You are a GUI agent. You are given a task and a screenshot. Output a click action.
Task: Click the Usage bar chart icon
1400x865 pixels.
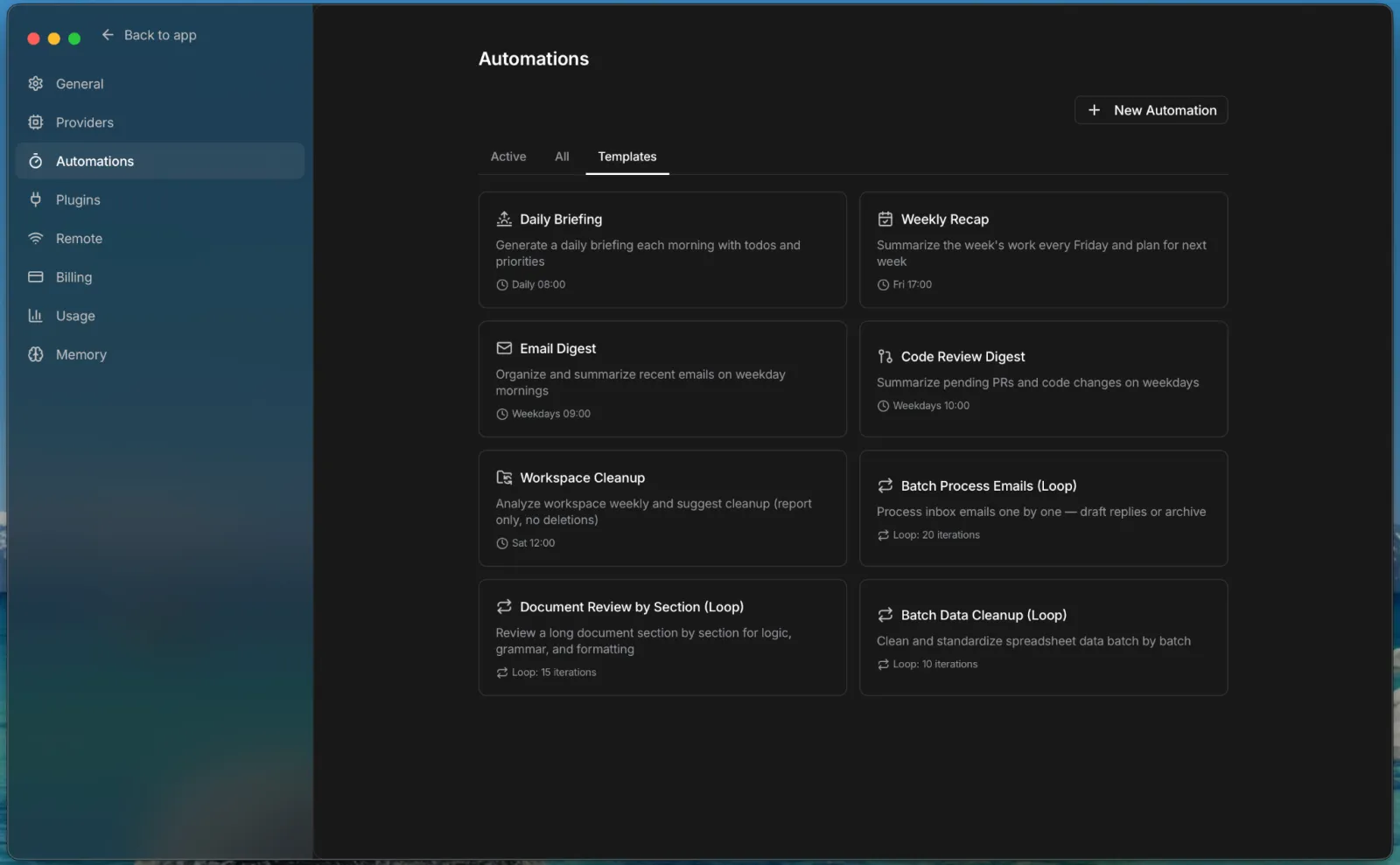point(36,316)
